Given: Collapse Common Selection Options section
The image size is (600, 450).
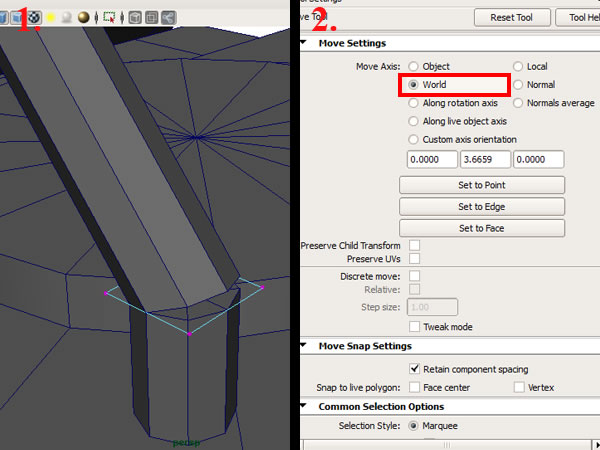Looking at the screenshot, I should (x=304, y=406).
